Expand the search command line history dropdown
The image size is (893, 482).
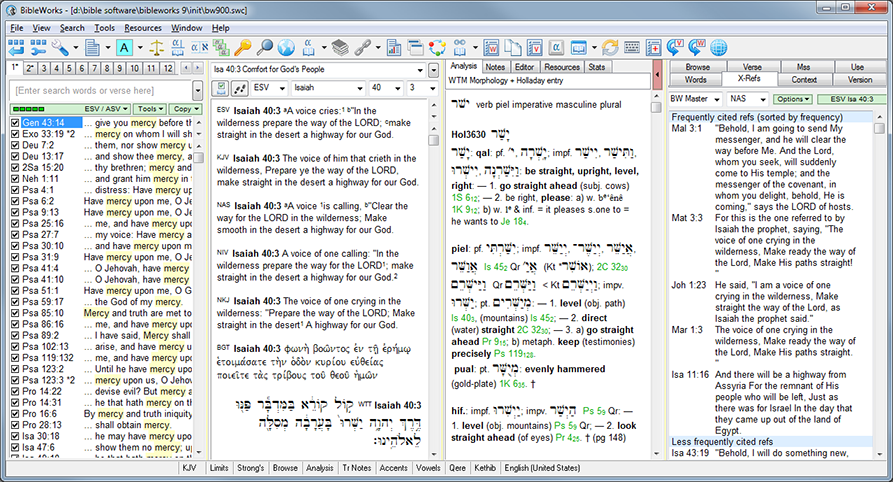(x=198, y=91)
